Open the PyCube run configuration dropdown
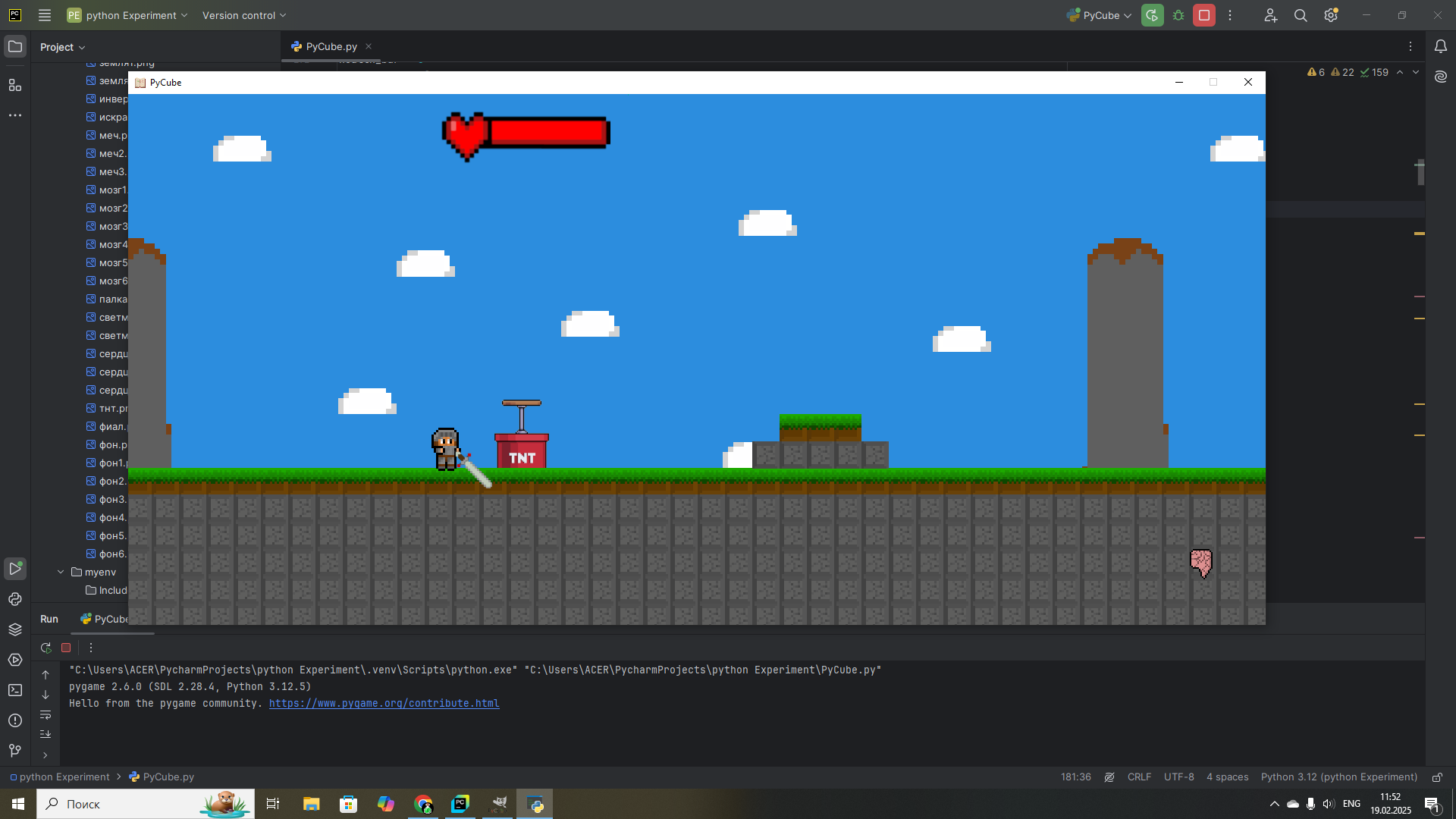Image resolution: width=1456 pixels, height=819 pixels. pyautogui.click(x=1099, y=15)
